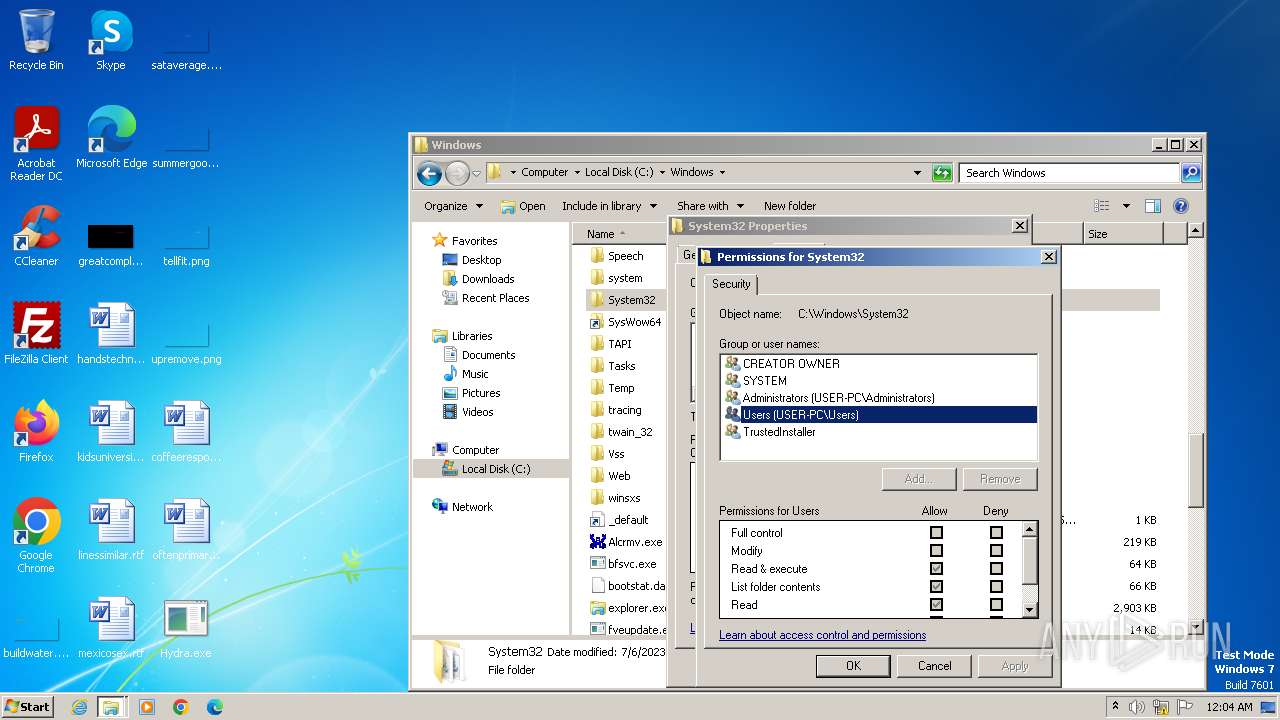The width and height of the screenshot is (1280, 720).
Task: Click the Search Windows input field
Action: 1068,173
